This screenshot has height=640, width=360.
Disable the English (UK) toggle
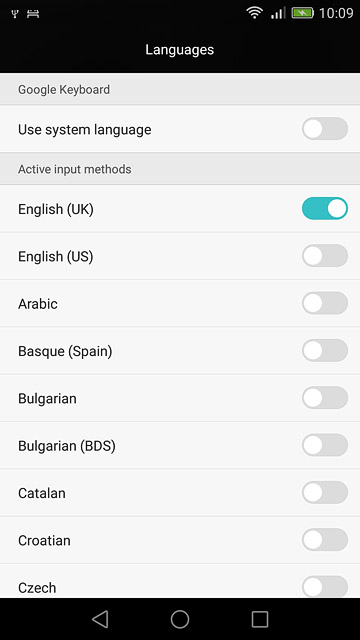click(x=325, y=209)
